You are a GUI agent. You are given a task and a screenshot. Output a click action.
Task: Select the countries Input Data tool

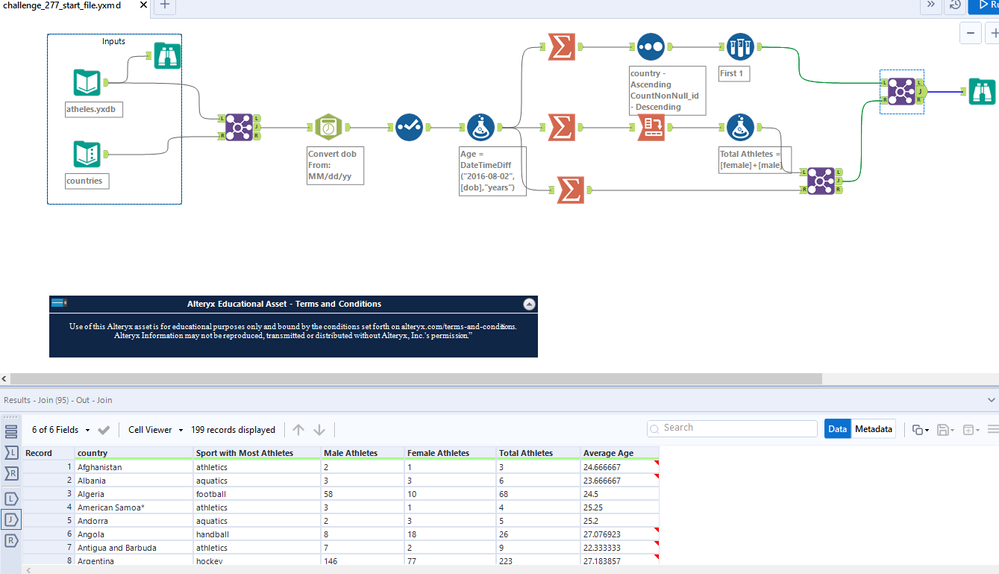click(x=87, y=154)
